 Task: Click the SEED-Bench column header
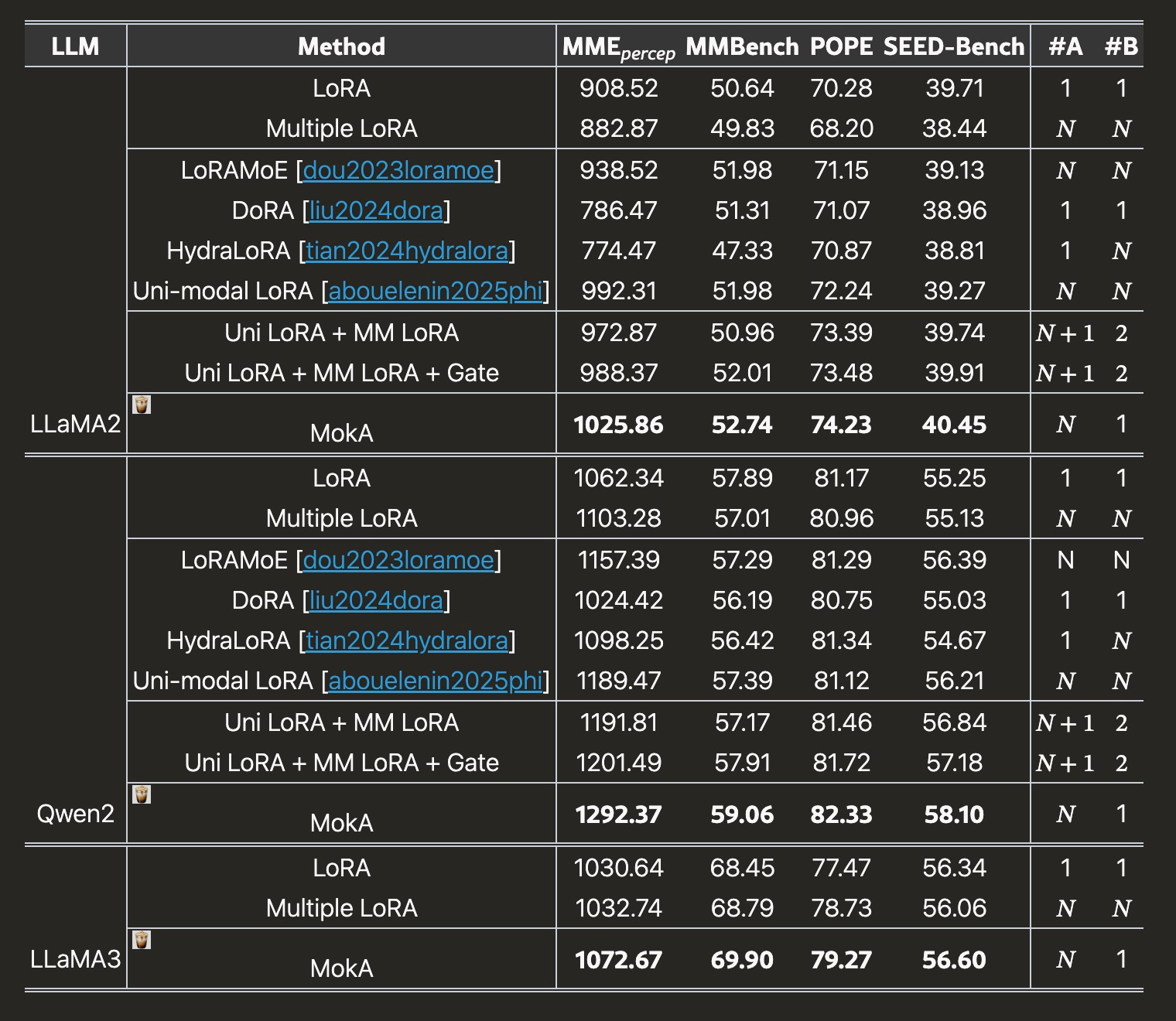tap(954, 46)
